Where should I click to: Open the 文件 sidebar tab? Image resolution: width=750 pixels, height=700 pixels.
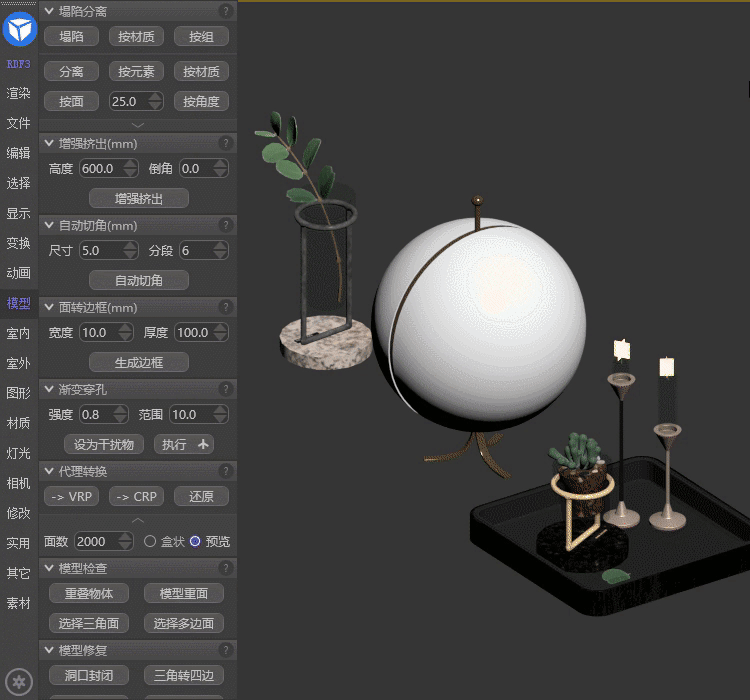(19, 123)
